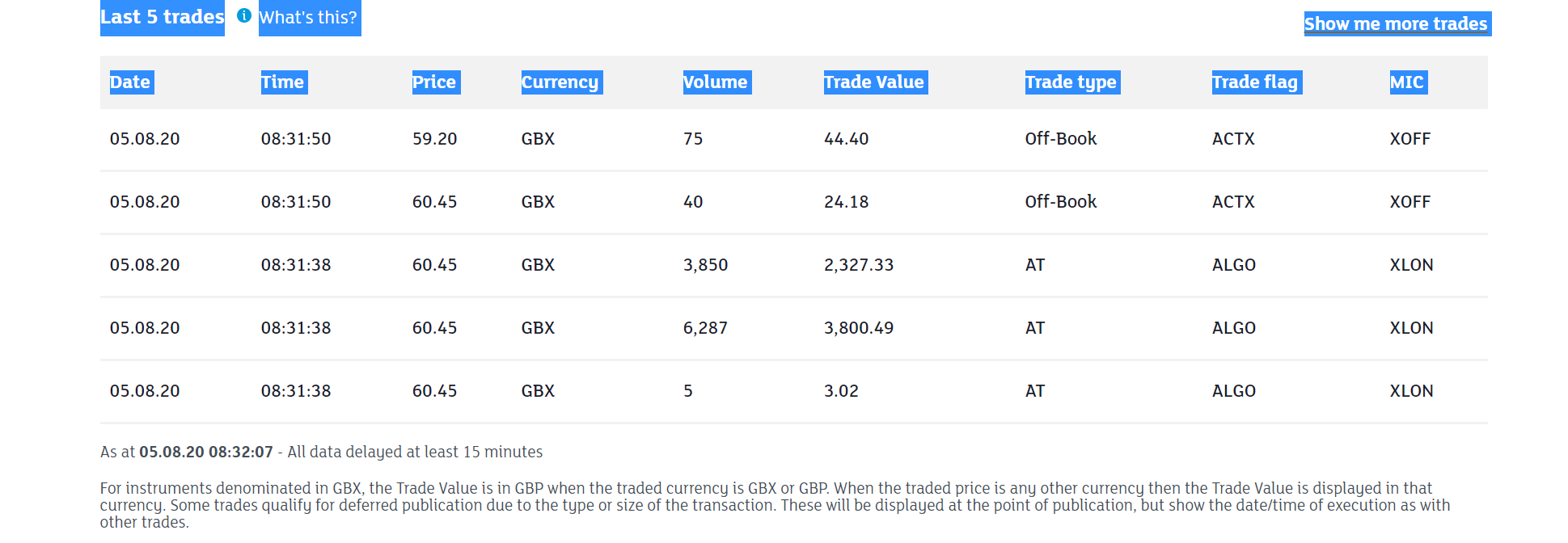
Task: Click the Trade Value column header
Action: pyautogui.click(x=874, y=82)
